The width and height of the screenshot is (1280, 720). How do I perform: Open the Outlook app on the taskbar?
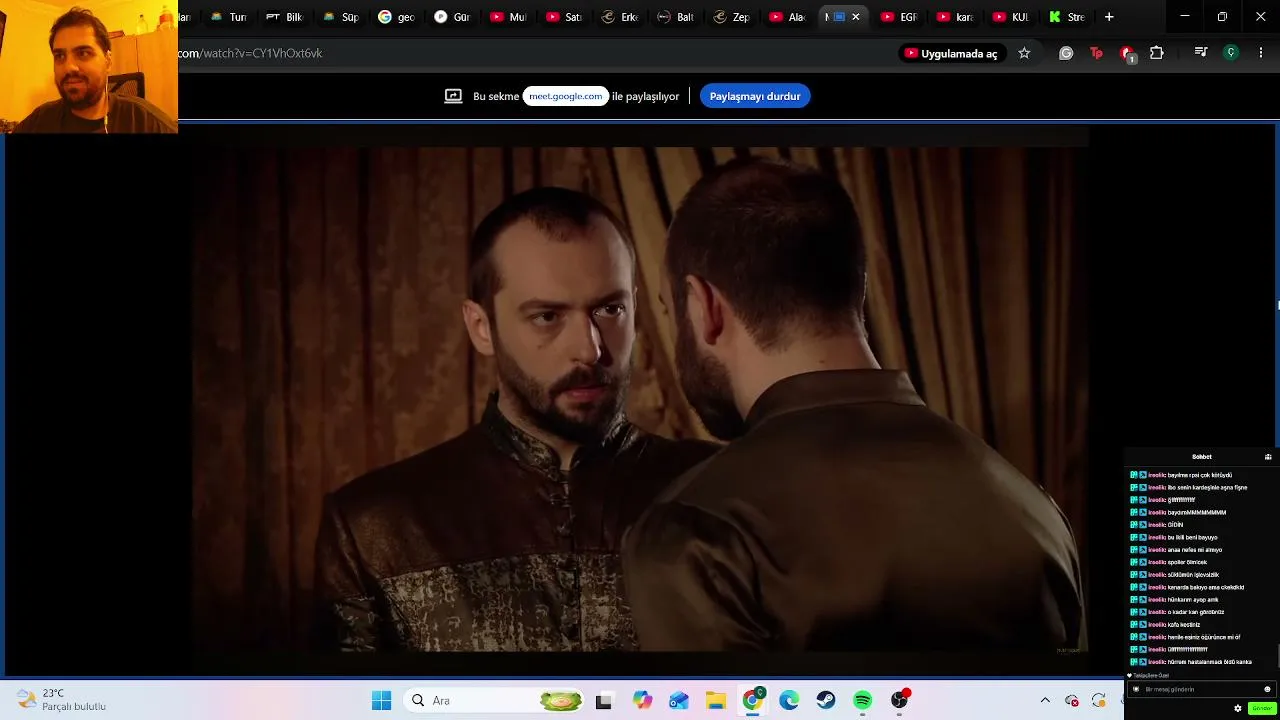tap(678, 701)
